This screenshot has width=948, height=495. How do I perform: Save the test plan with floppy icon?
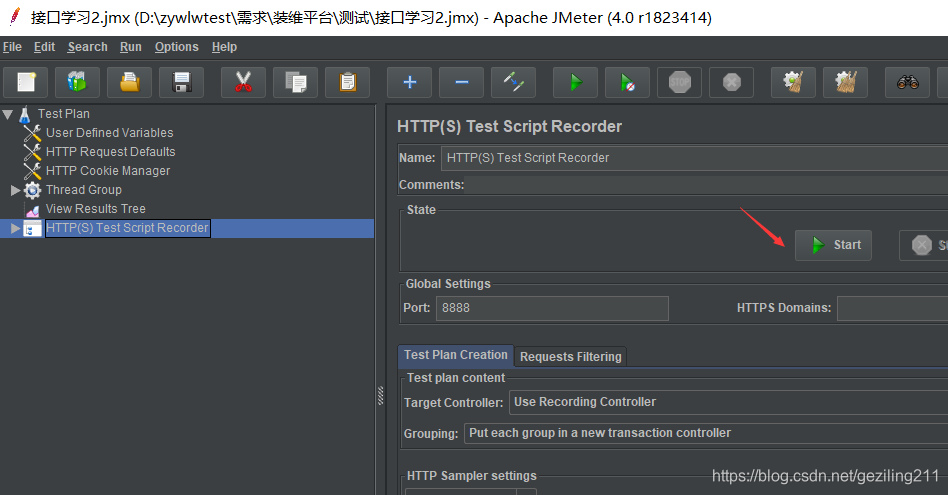181,82
